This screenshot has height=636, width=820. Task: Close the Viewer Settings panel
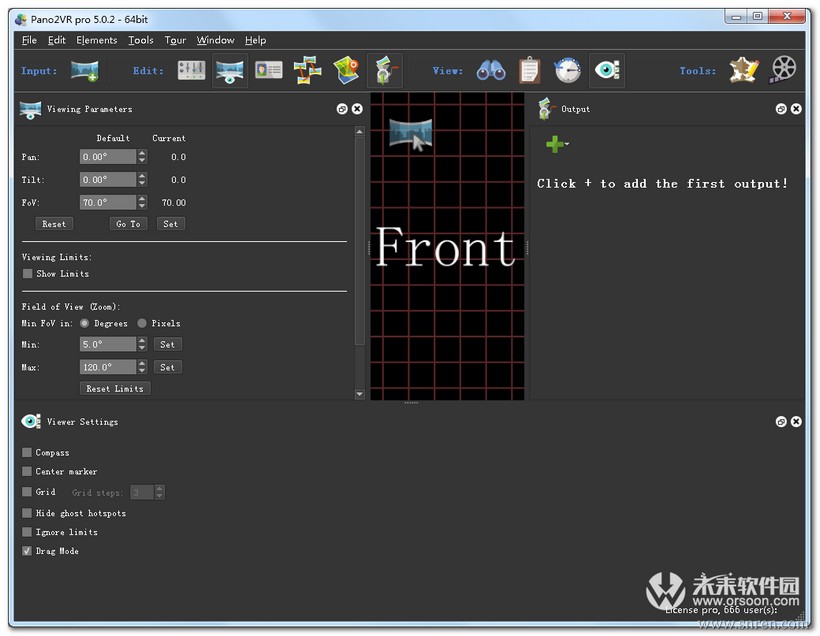tap(796, 422)
